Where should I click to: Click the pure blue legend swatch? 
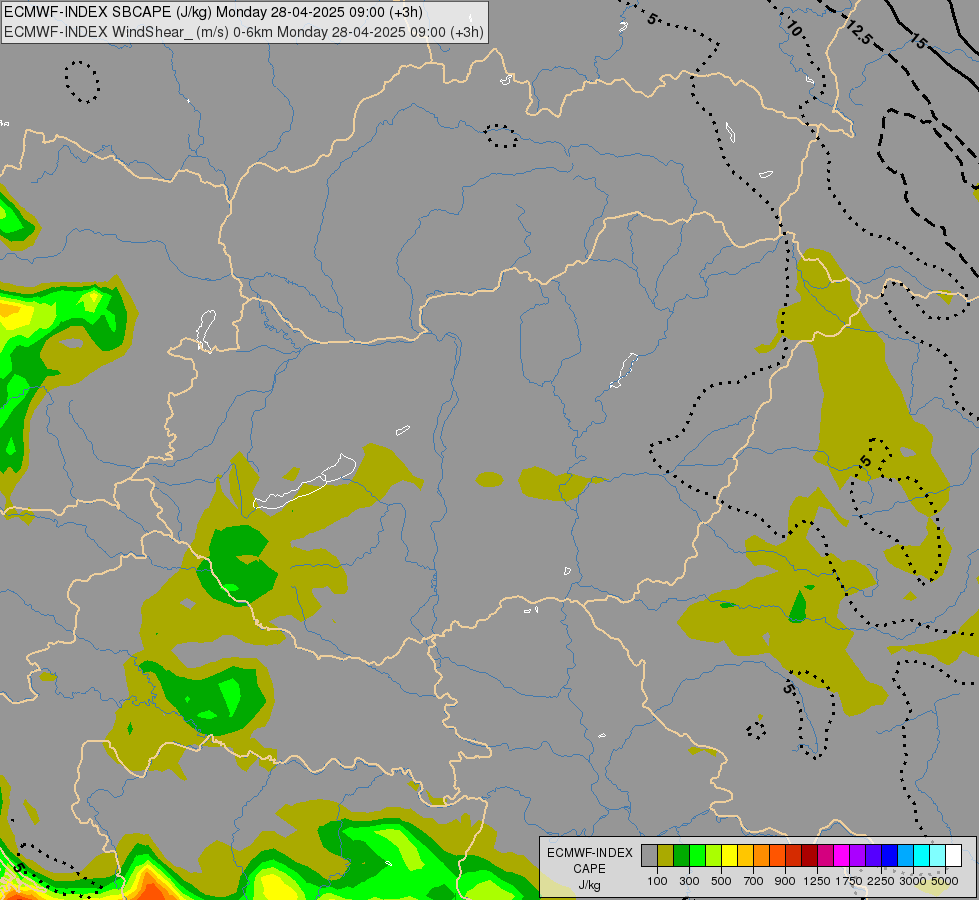[890, 855]
